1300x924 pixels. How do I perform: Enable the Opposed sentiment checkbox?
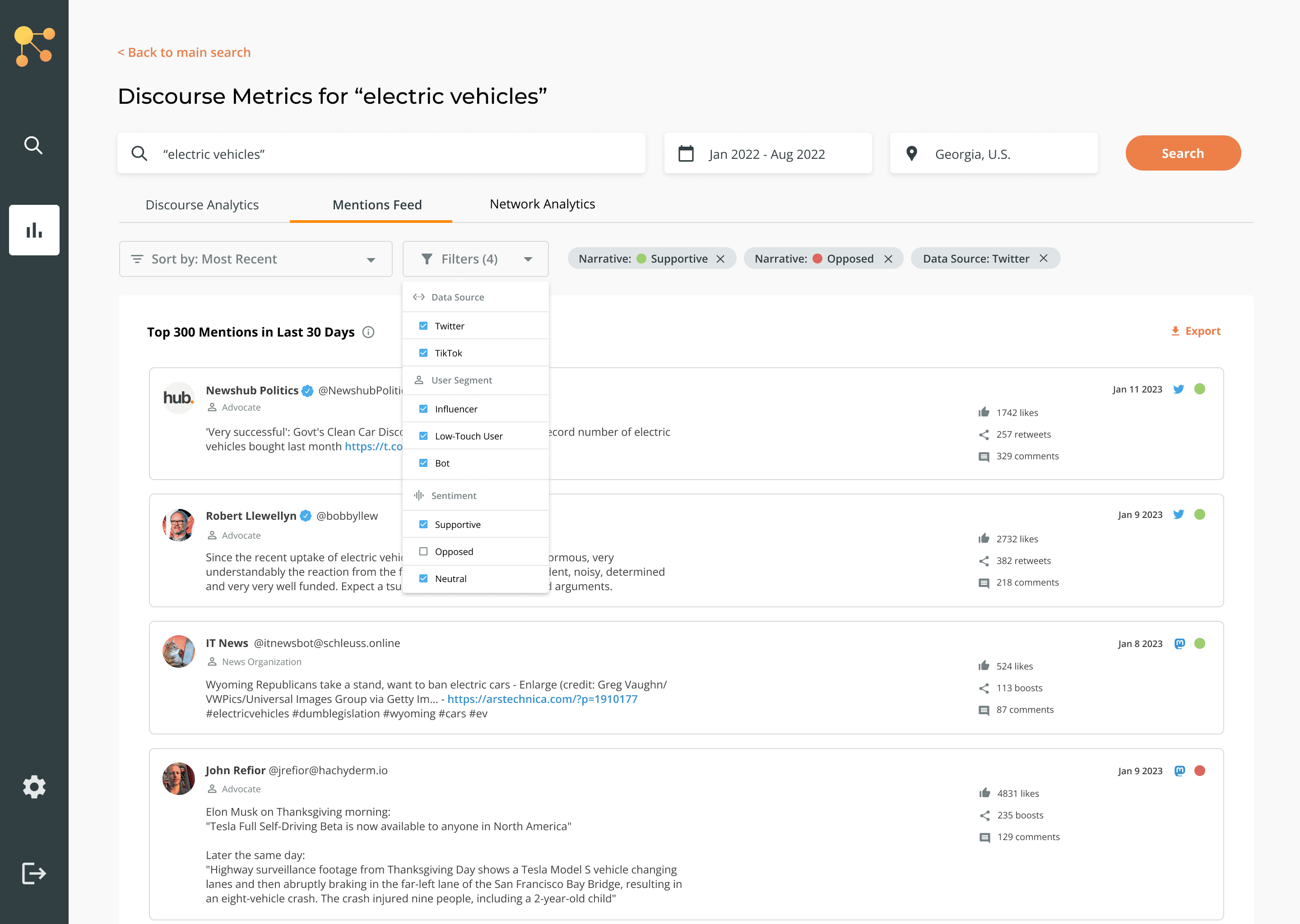[x=423, y=551]
